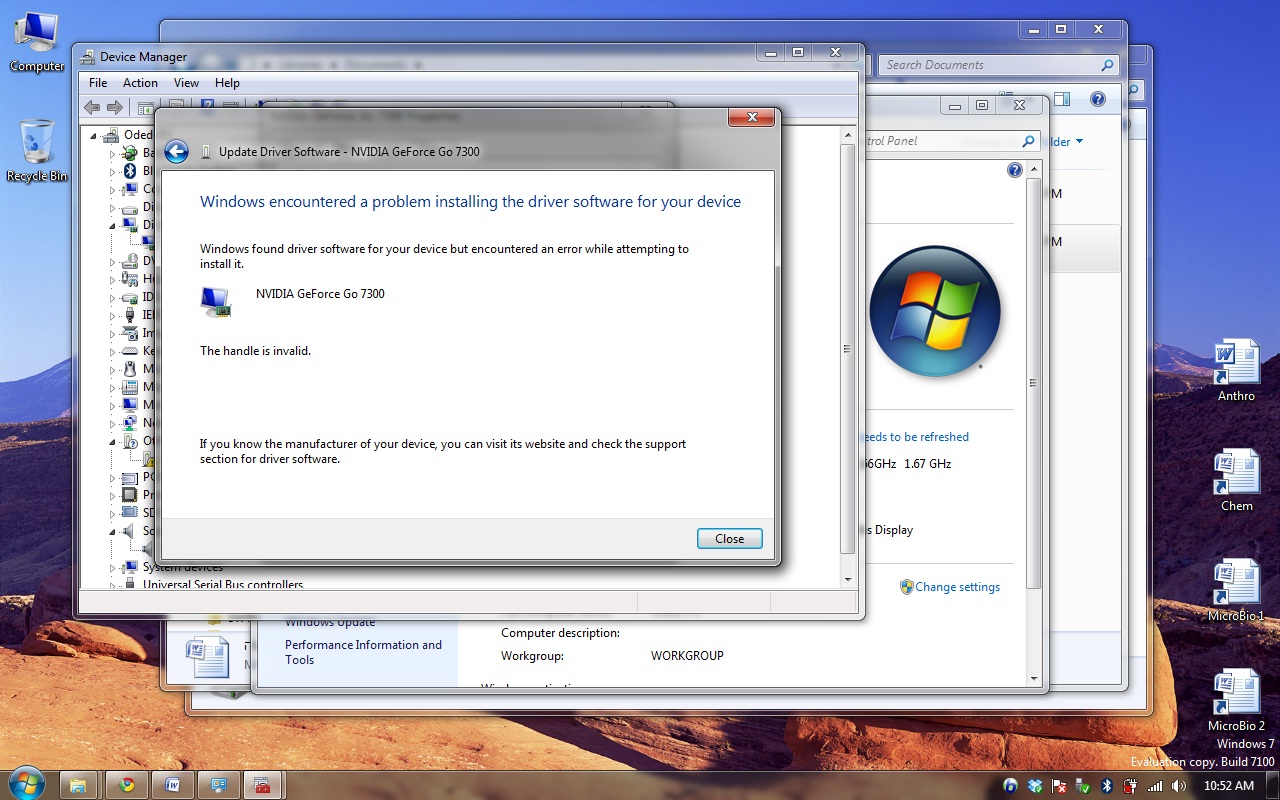Open Windows Explorer from the taskbar

coord(79,784)
